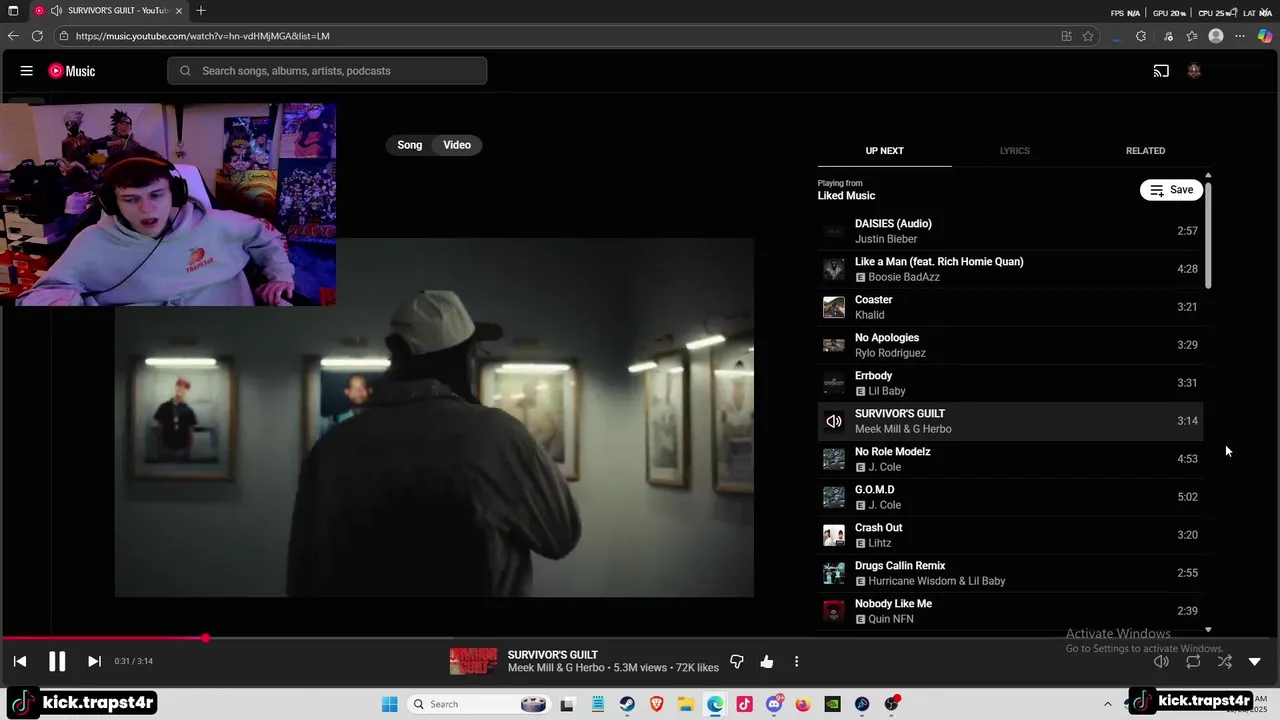1280x720 pixels.
Task: Click the album art in the player bar
Action: click(x=473, y=661)
